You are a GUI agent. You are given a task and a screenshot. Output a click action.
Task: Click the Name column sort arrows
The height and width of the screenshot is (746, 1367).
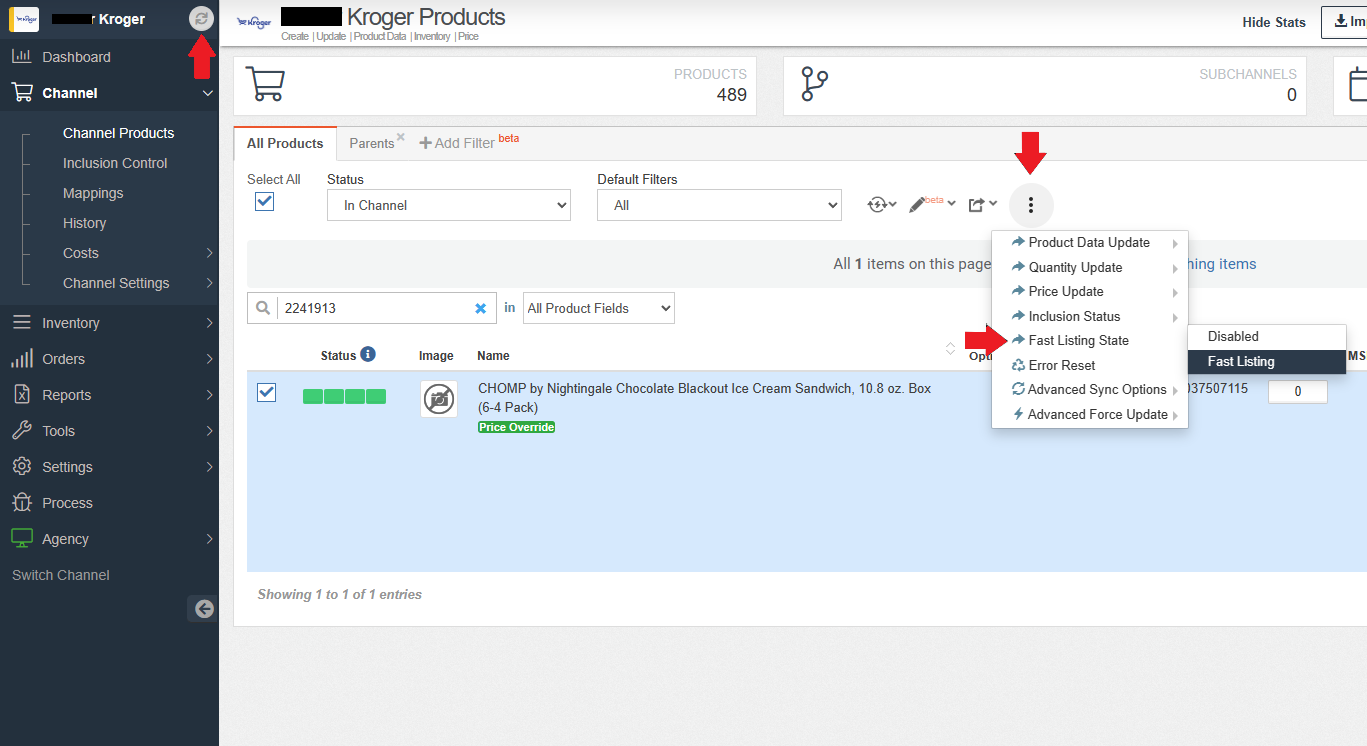click(950, 349)
